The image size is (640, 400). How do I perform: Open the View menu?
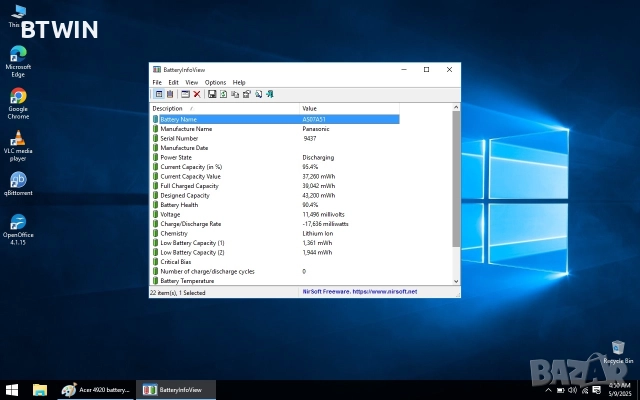click(192, 82)
